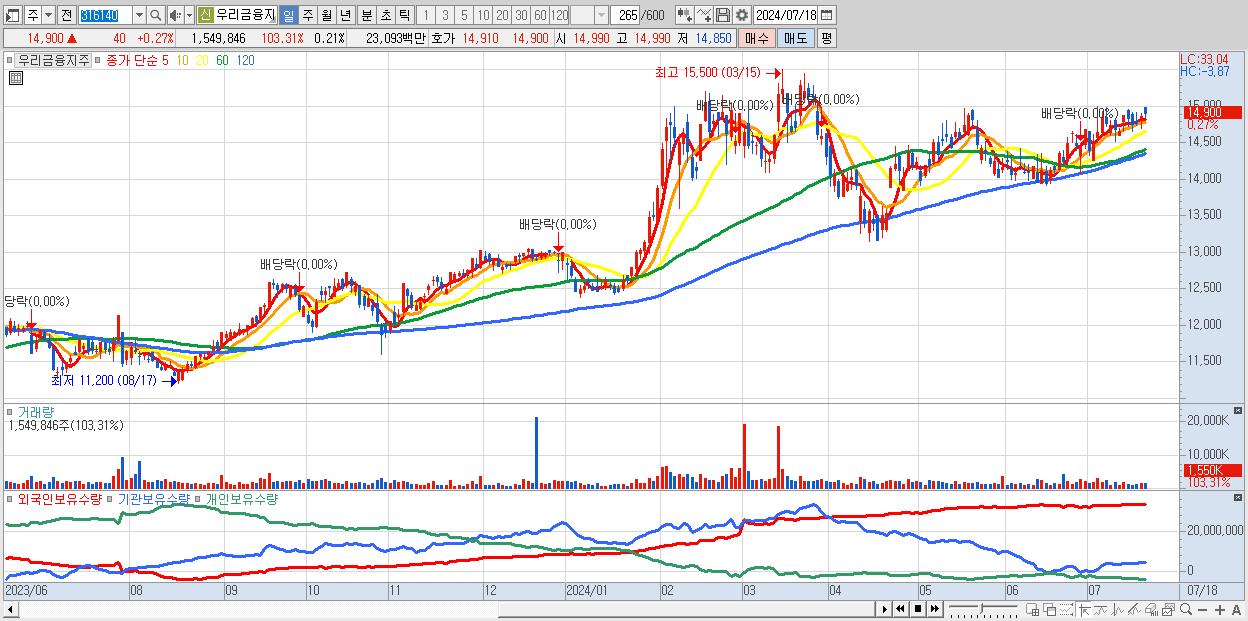Toggle checkbox beside 외국인보유수량 legend

[10, 498]
